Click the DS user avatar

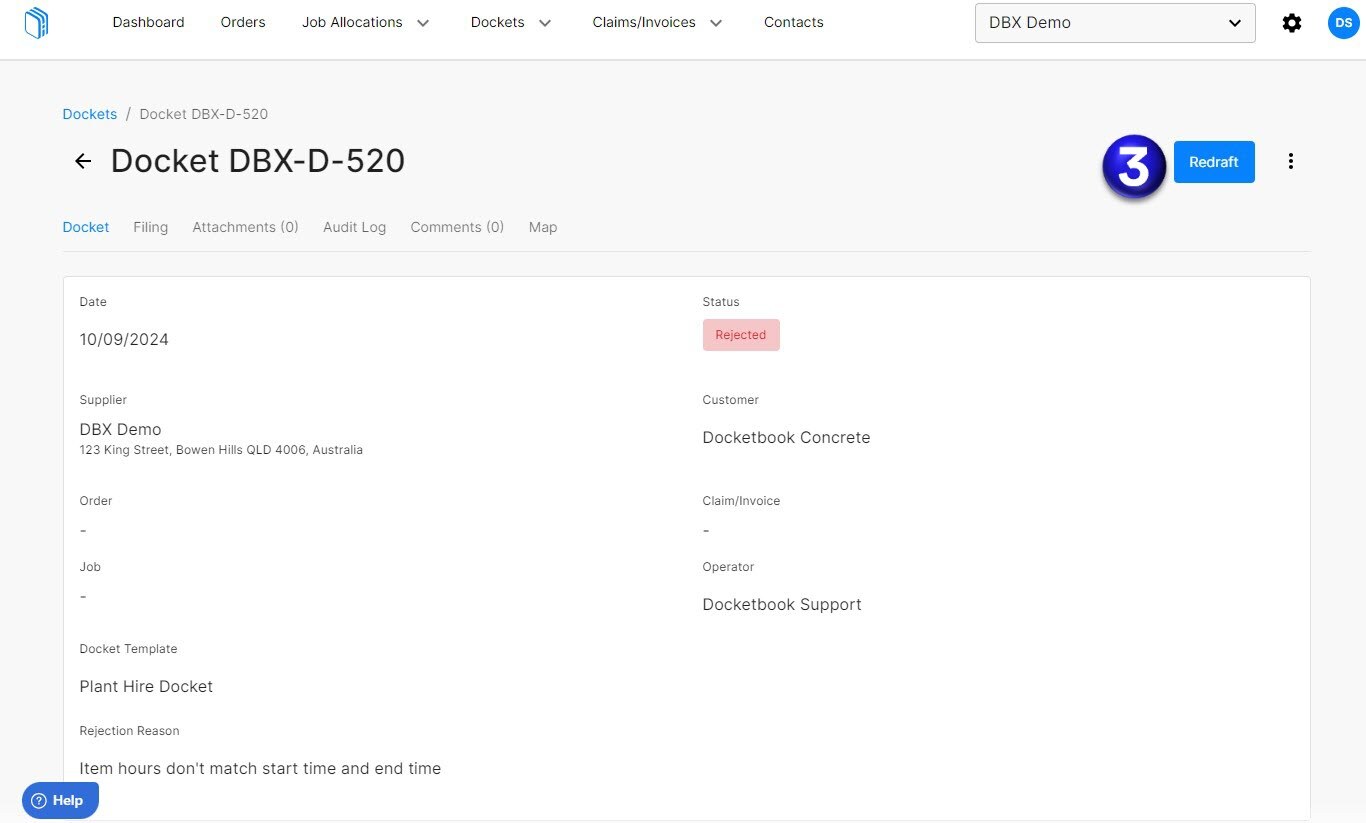pos(1343,22)
